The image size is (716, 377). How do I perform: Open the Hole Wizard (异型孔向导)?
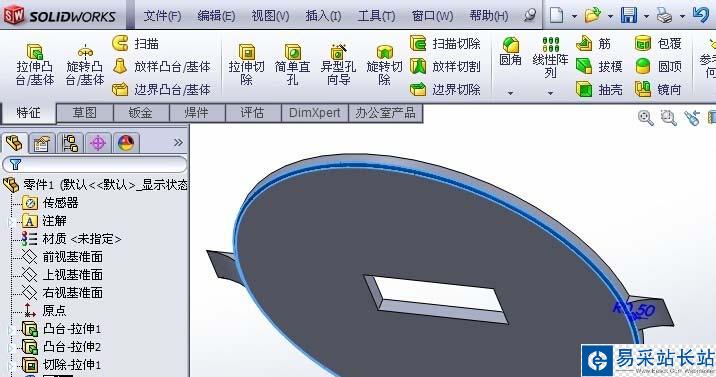tap(338, 65)
